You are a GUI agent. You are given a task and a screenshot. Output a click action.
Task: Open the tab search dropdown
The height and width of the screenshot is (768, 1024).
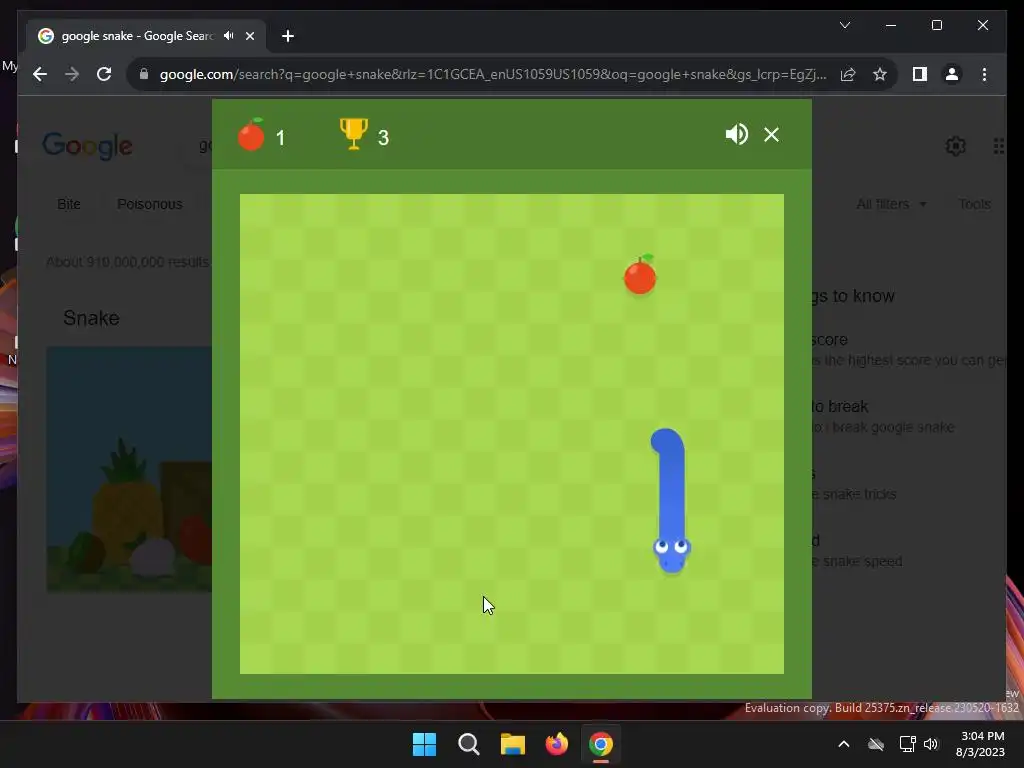844,25
